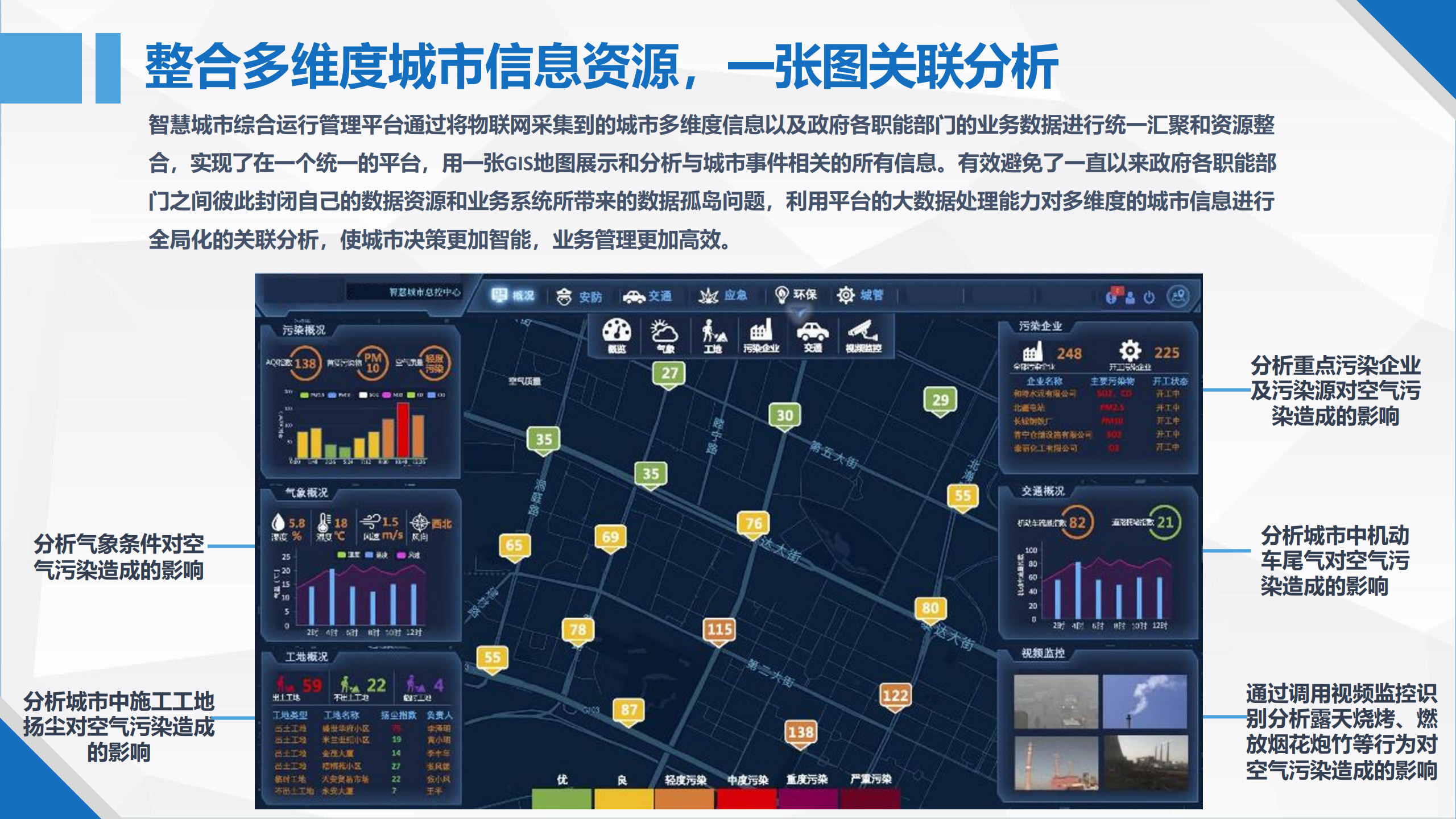This screenshot has width=1456, height=819.
Task: Select the orange map marker 138
Action: click(800, 734)
